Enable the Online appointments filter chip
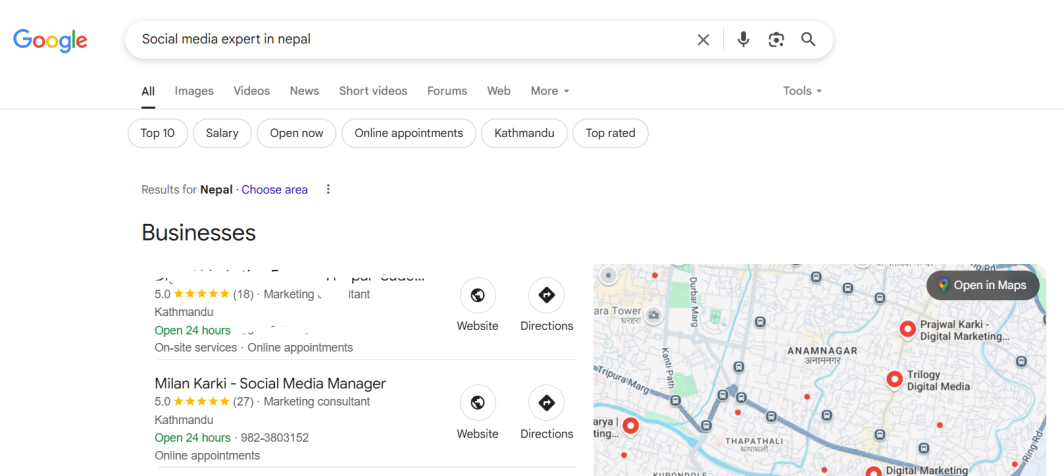Viewport: 1064px width, 476px height. tap(408, 133)
